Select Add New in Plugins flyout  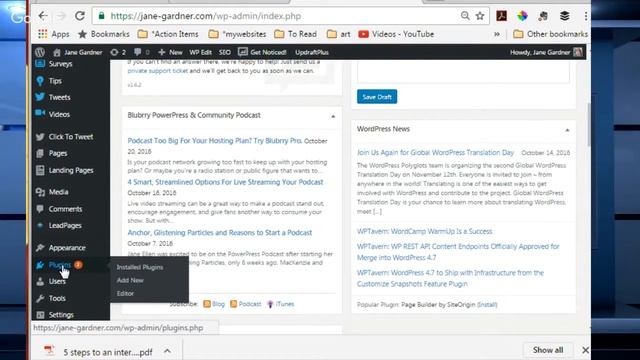coord(130,280)
